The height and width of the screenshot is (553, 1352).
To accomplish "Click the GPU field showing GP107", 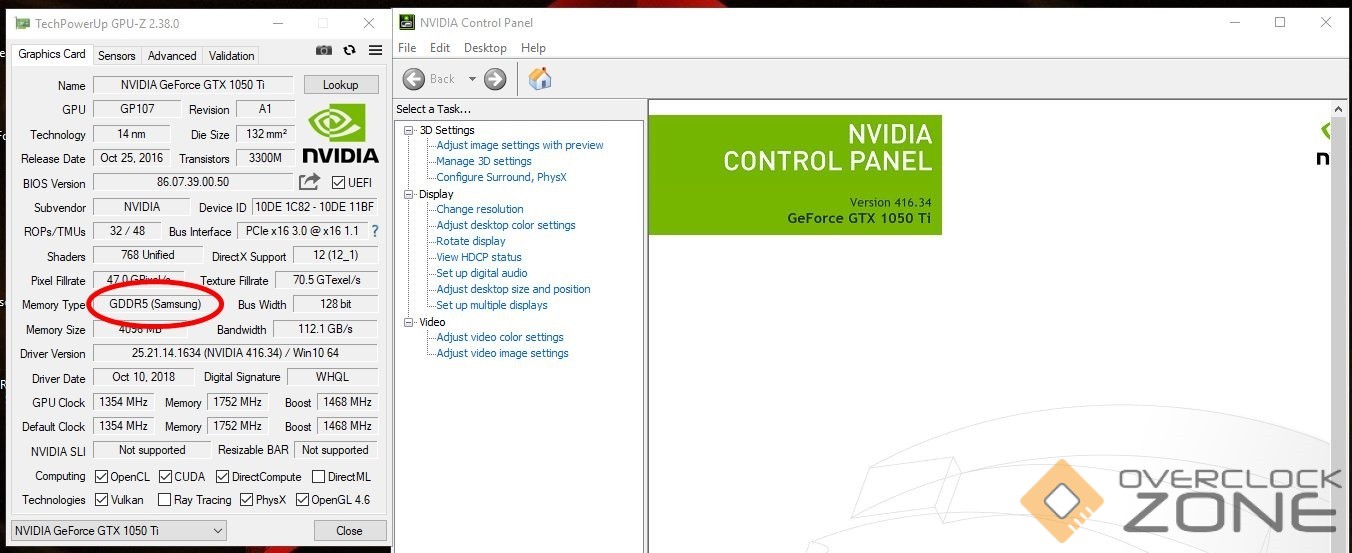I will (x=137, y=109).
